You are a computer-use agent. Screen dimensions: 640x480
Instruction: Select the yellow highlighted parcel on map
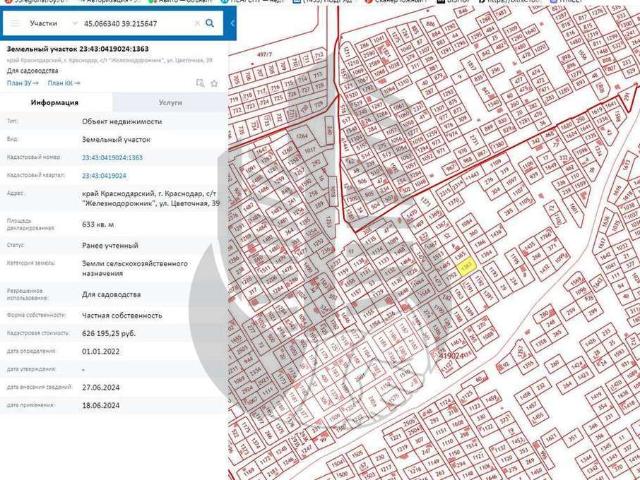[x=466, y=267]
